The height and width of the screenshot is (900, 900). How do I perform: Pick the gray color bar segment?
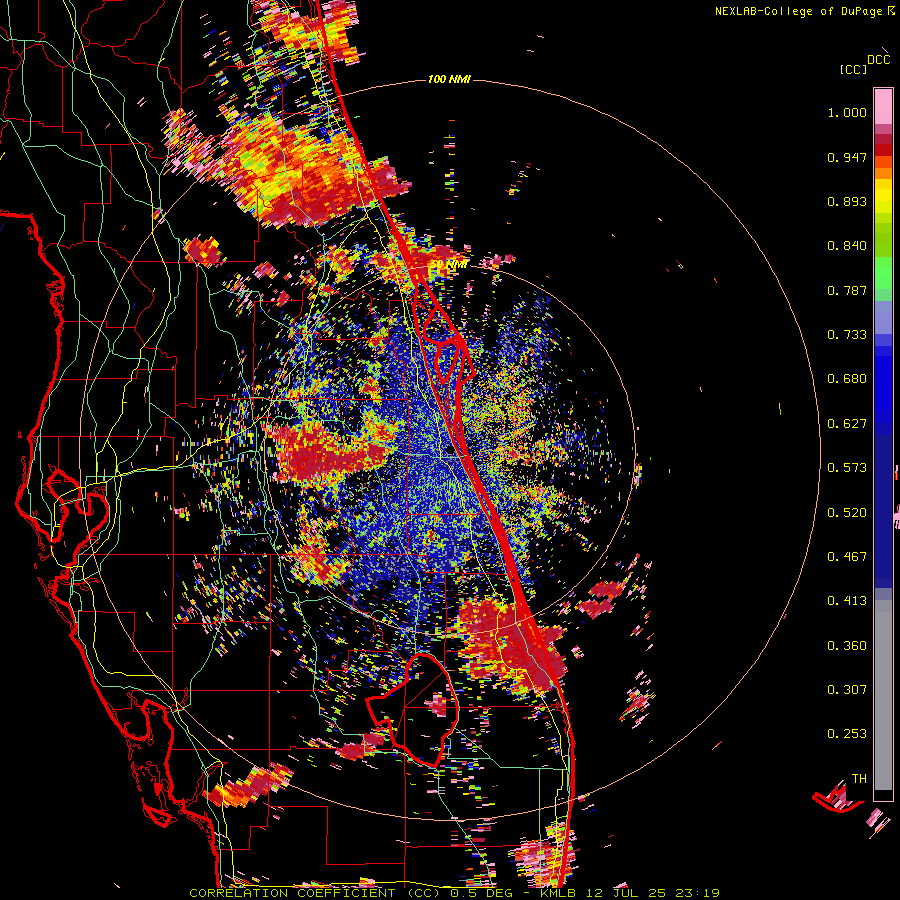(883, 695)
